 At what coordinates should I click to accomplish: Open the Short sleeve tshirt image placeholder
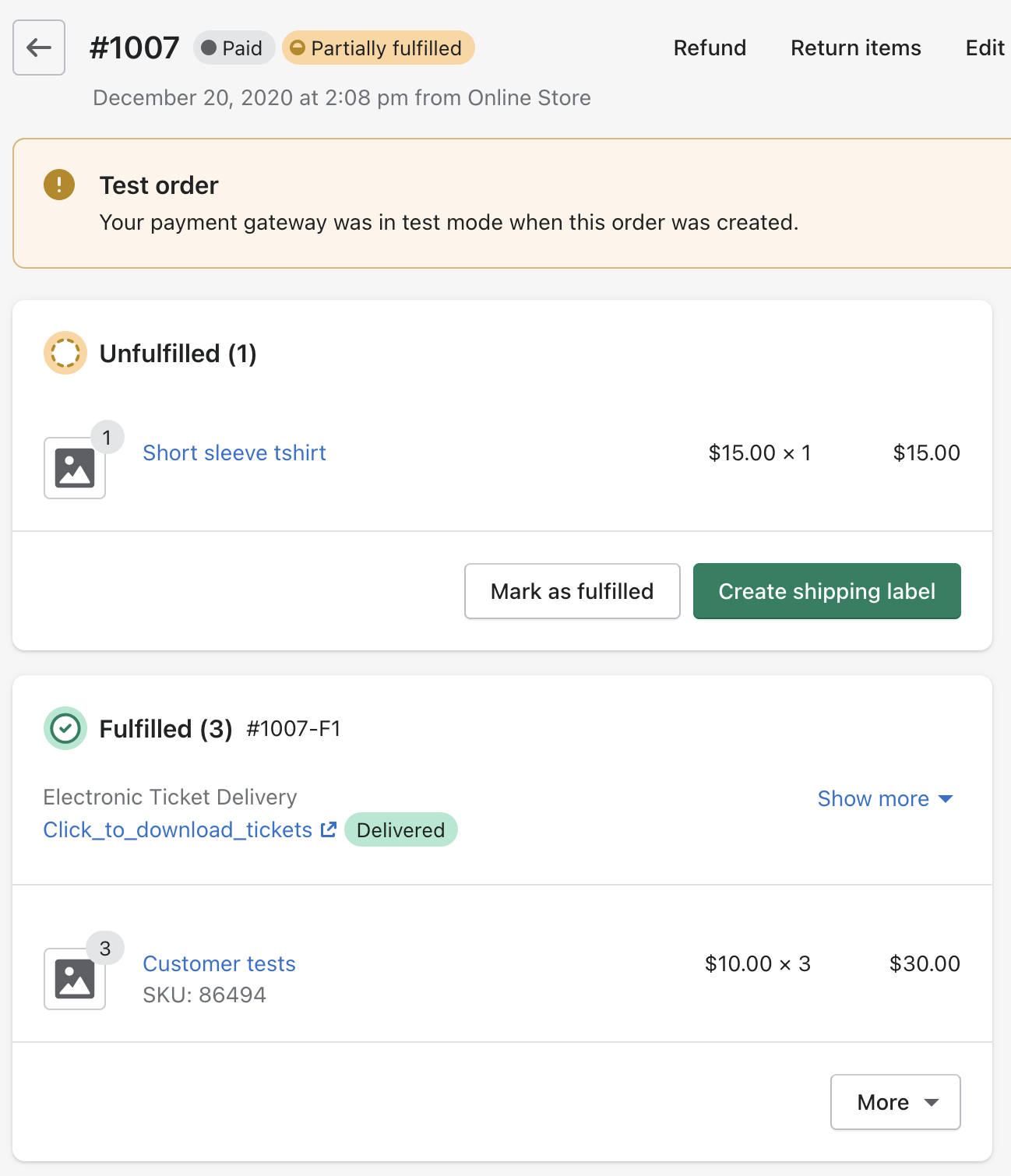(x=75, y=468)
